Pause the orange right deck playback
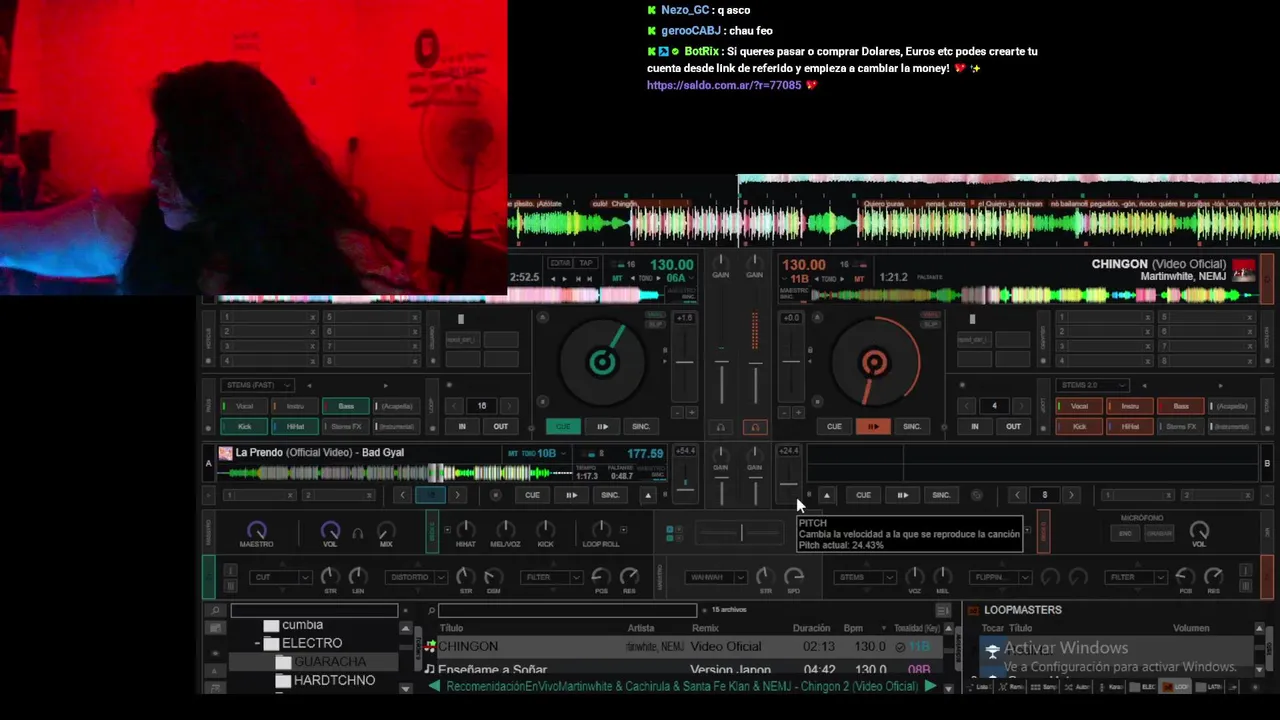The image size is (1280, 720). [x=873, y=427]
